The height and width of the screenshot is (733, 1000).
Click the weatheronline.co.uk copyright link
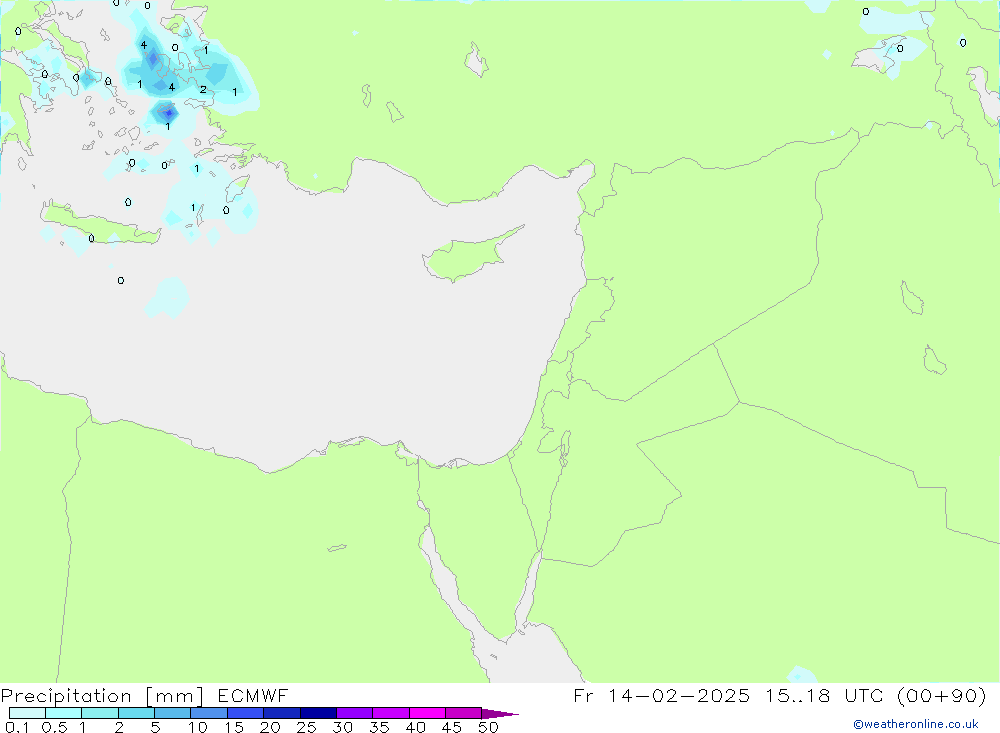coord(916,724)
